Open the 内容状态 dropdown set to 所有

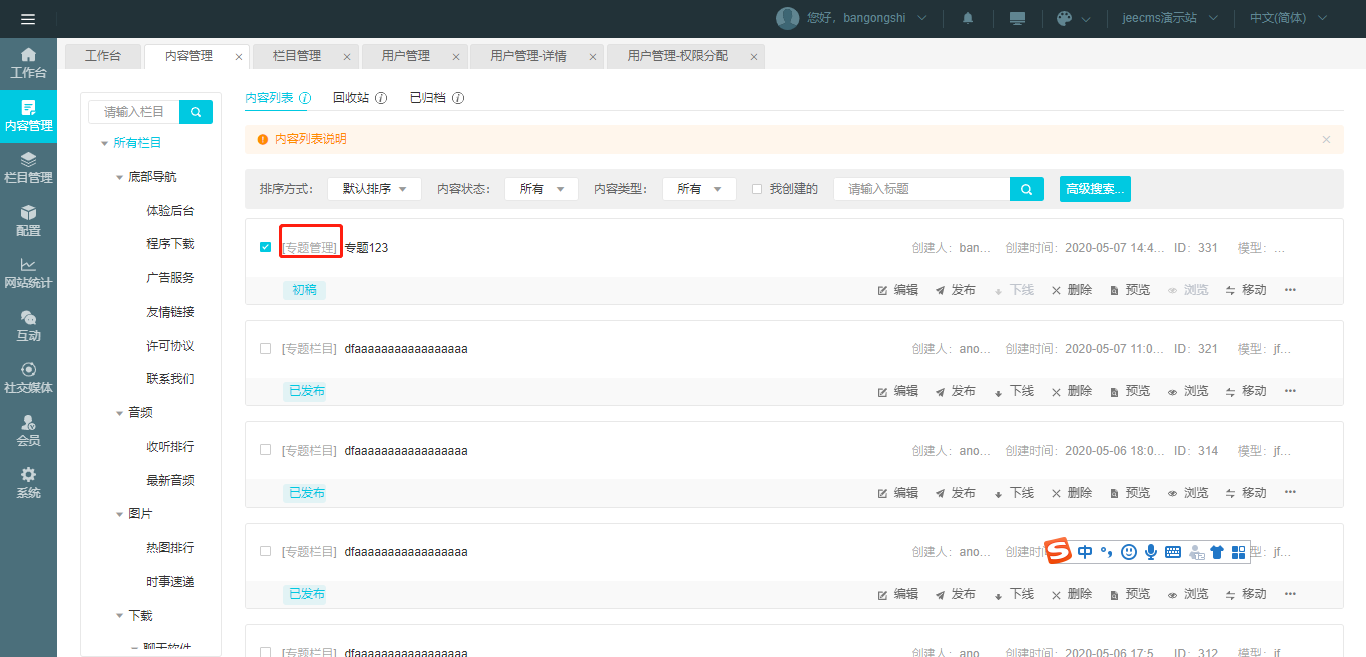[x=541, y=189]
